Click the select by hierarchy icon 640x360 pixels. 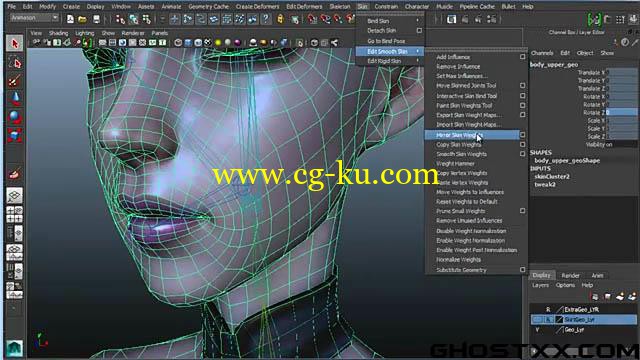[x=120, y=19]
